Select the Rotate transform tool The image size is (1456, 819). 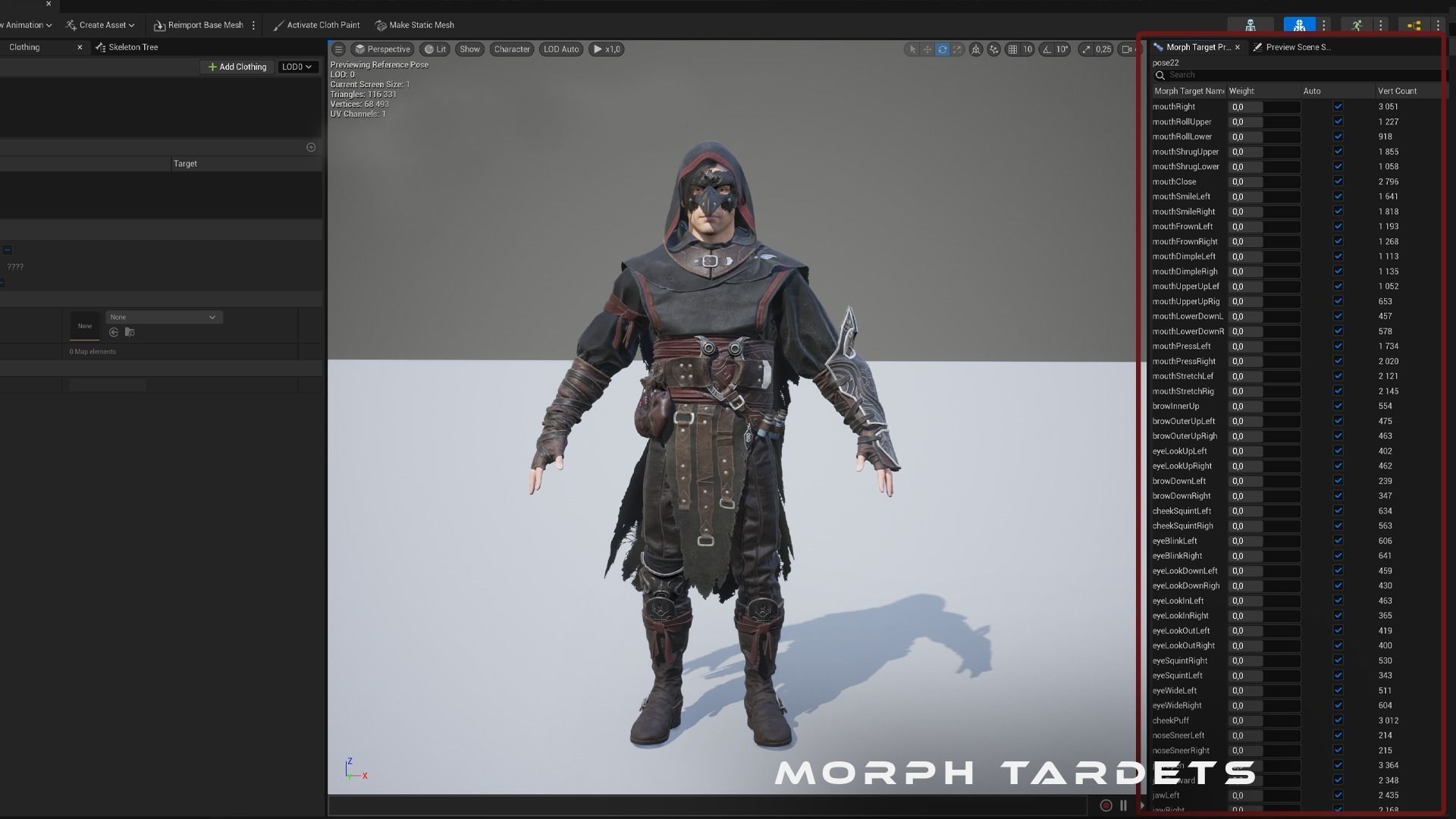click(x=943, y=49)
